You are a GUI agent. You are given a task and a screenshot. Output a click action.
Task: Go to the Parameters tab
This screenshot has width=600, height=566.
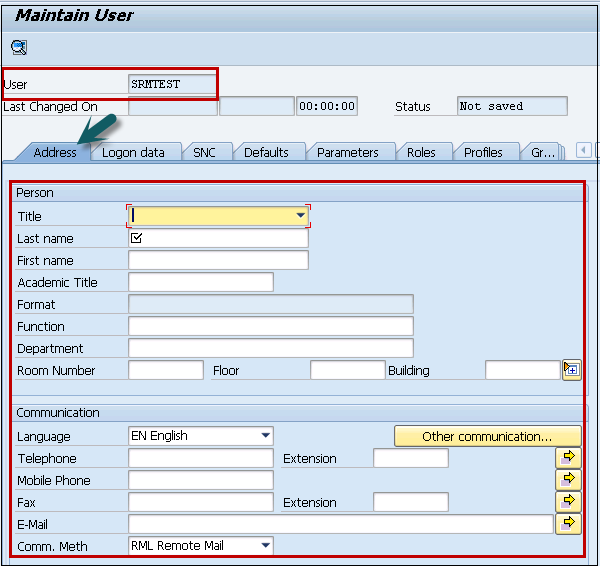(x=347, y=152)
